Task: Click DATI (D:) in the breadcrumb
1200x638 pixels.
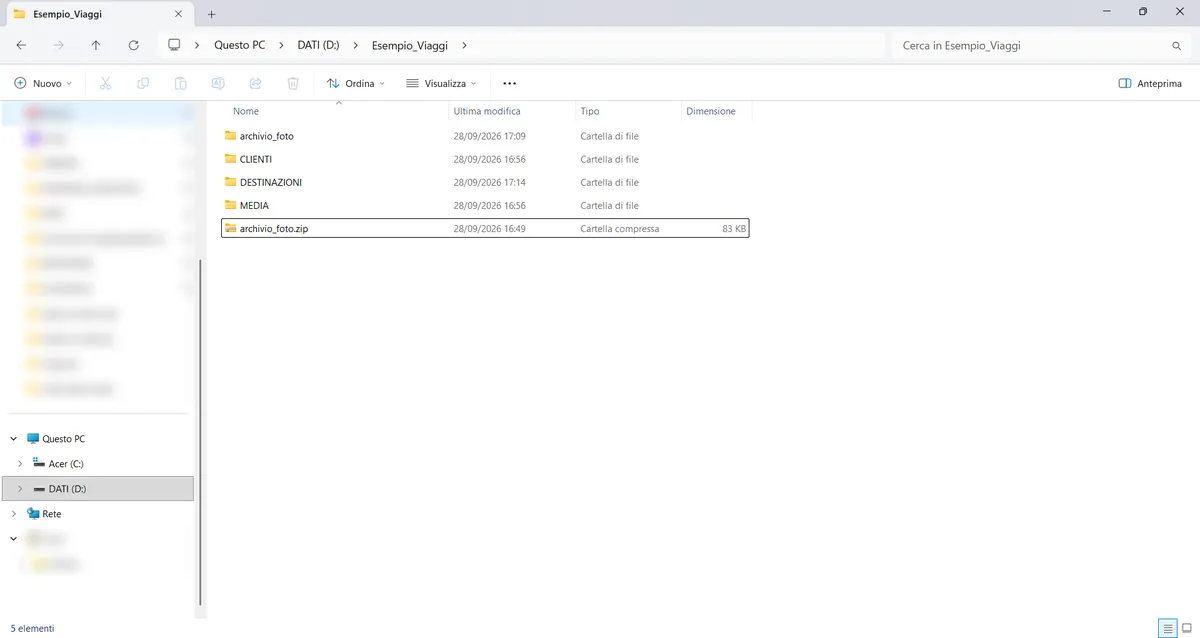Action: click(319, 46)
